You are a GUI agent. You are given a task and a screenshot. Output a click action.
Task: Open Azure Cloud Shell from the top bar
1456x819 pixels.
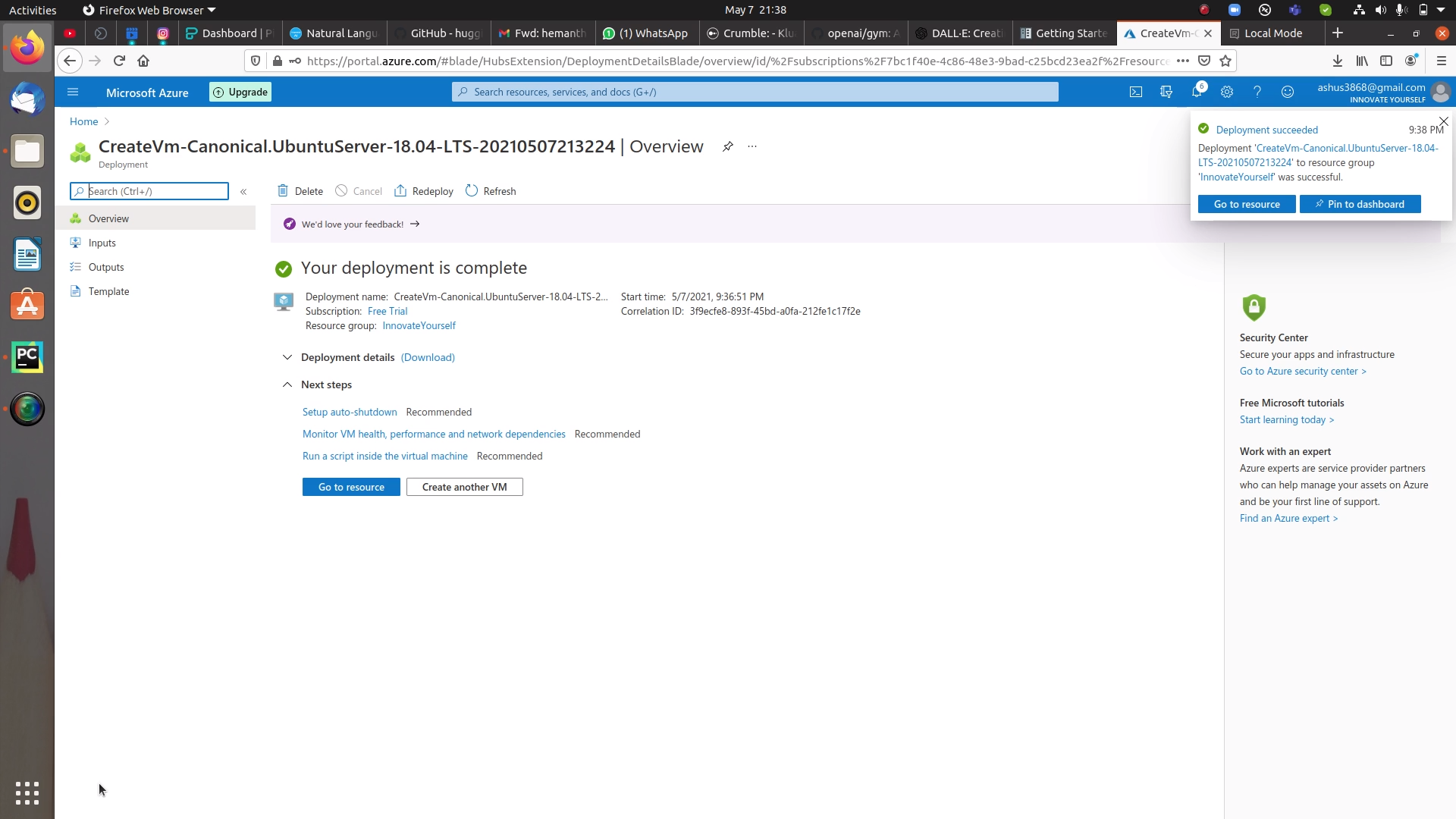(x=1136, y=92)
